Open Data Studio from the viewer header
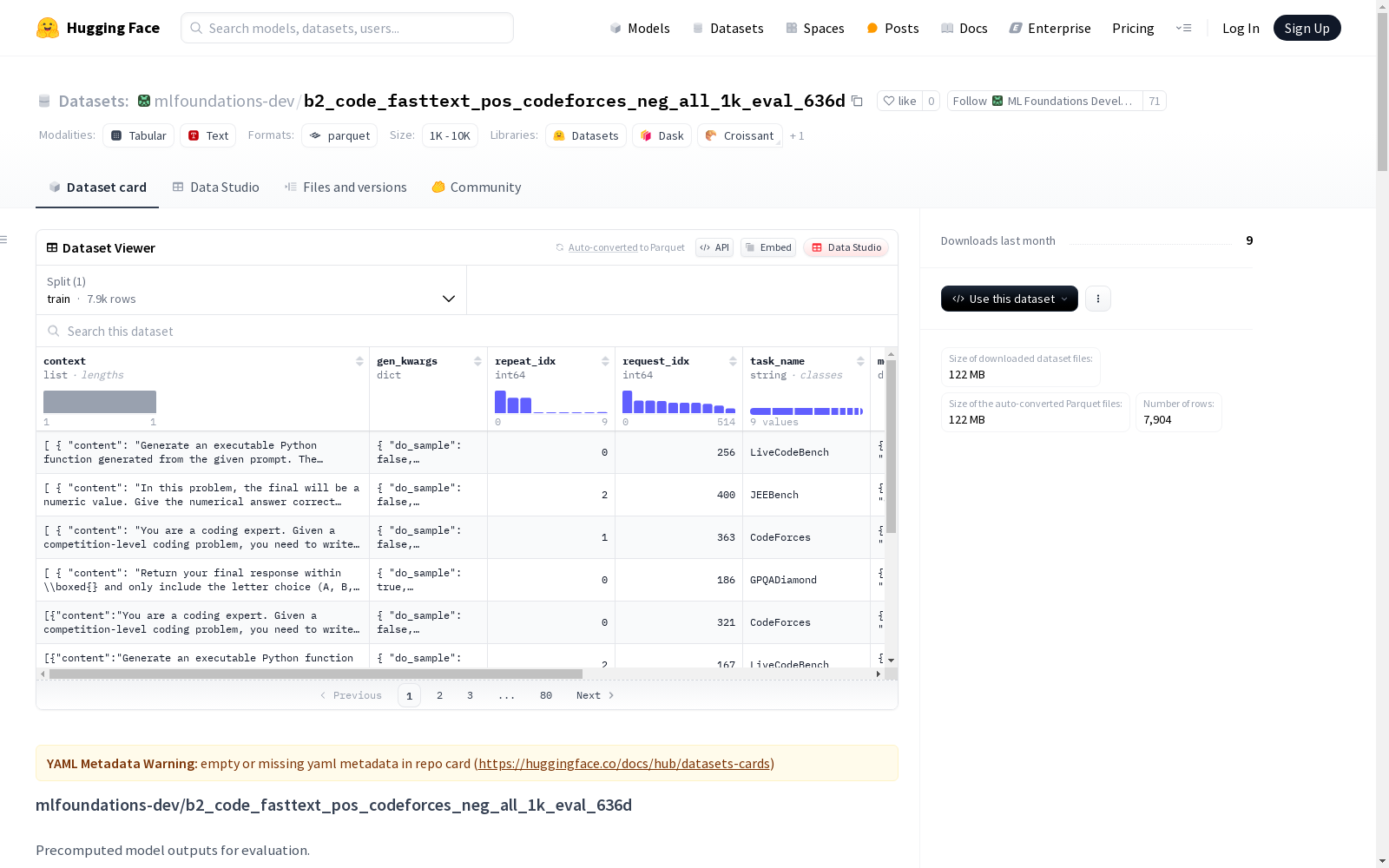Viewport: 1389px width, 868px height. (846, 247)
